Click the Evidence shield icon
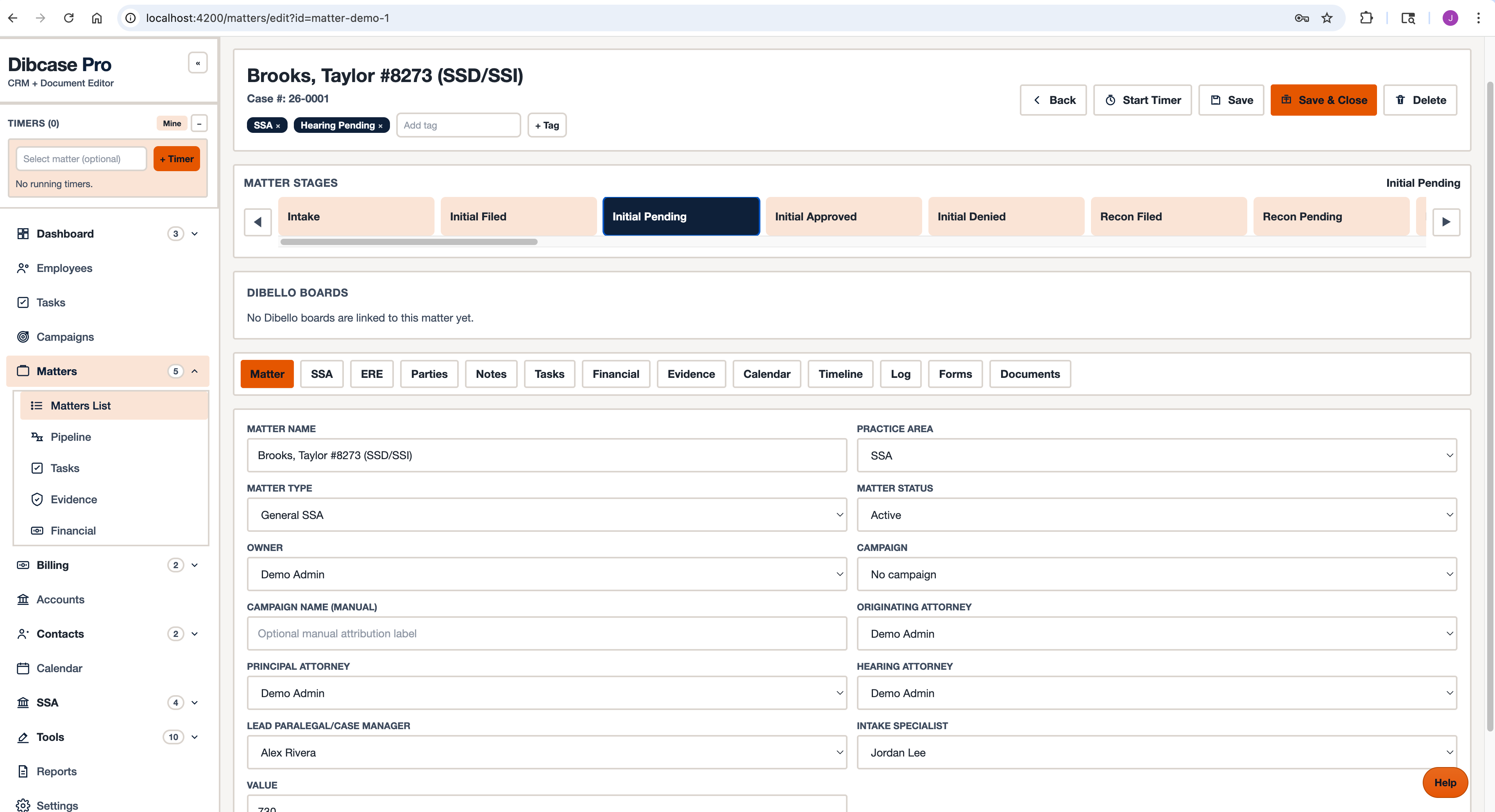Screen dimensions: 1495x812 click(37, 500)
